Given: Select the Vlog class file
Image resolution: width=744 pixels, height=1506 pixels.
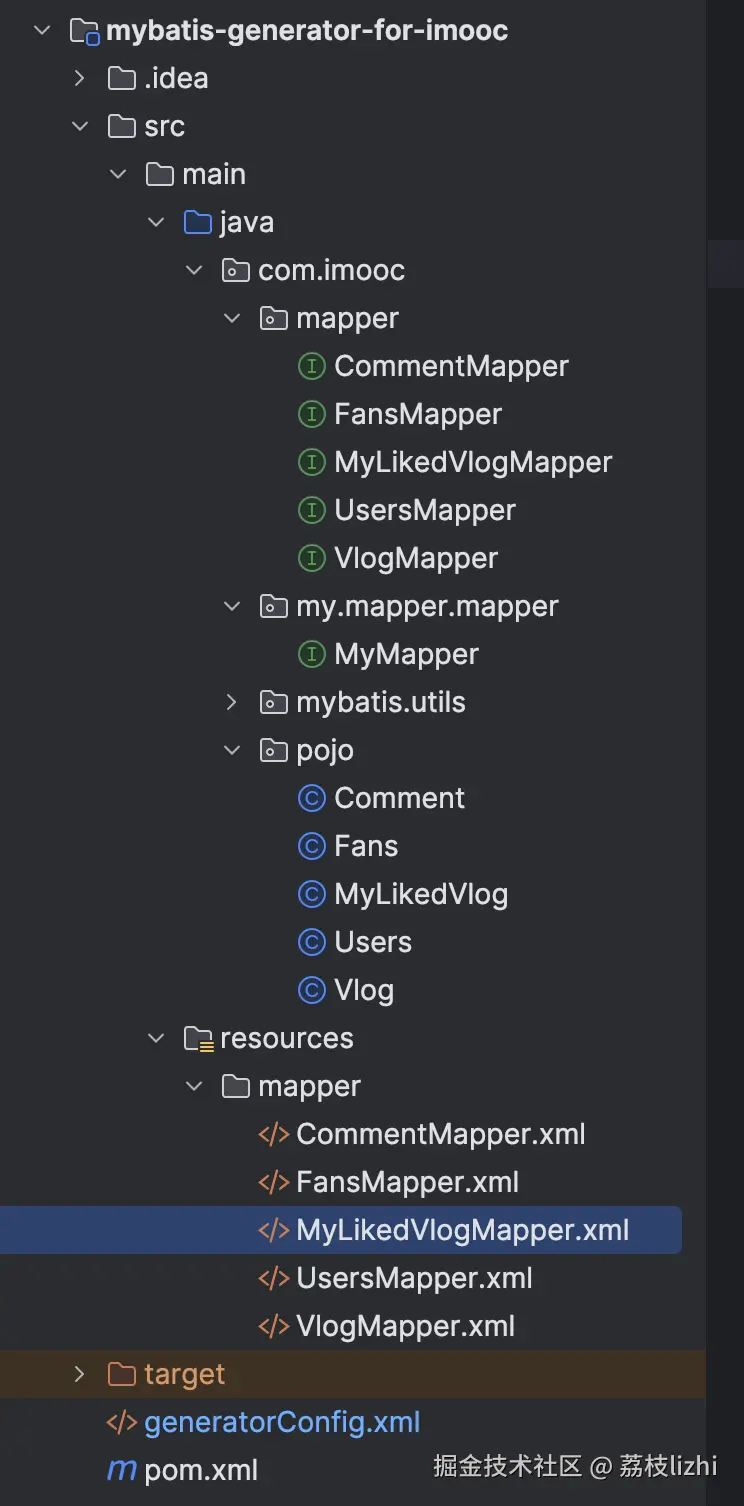Looking at the screenshot, I should click(364, 991).
